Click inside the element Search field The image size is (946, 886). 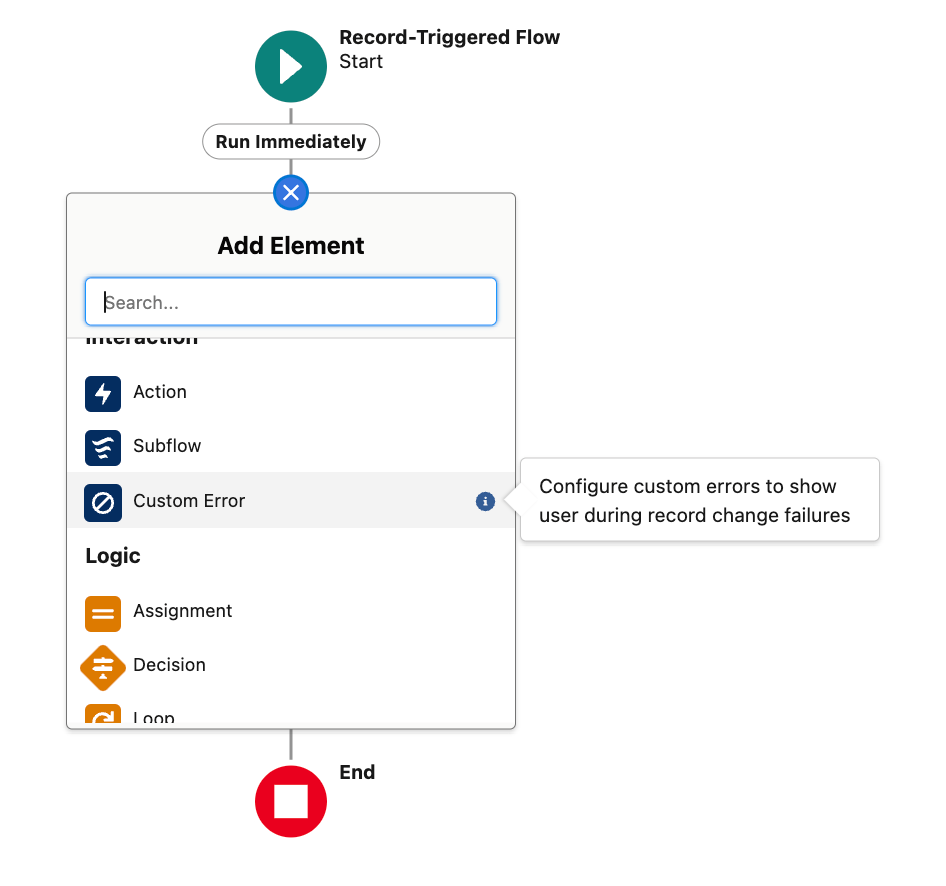click(x=291, y=301)
